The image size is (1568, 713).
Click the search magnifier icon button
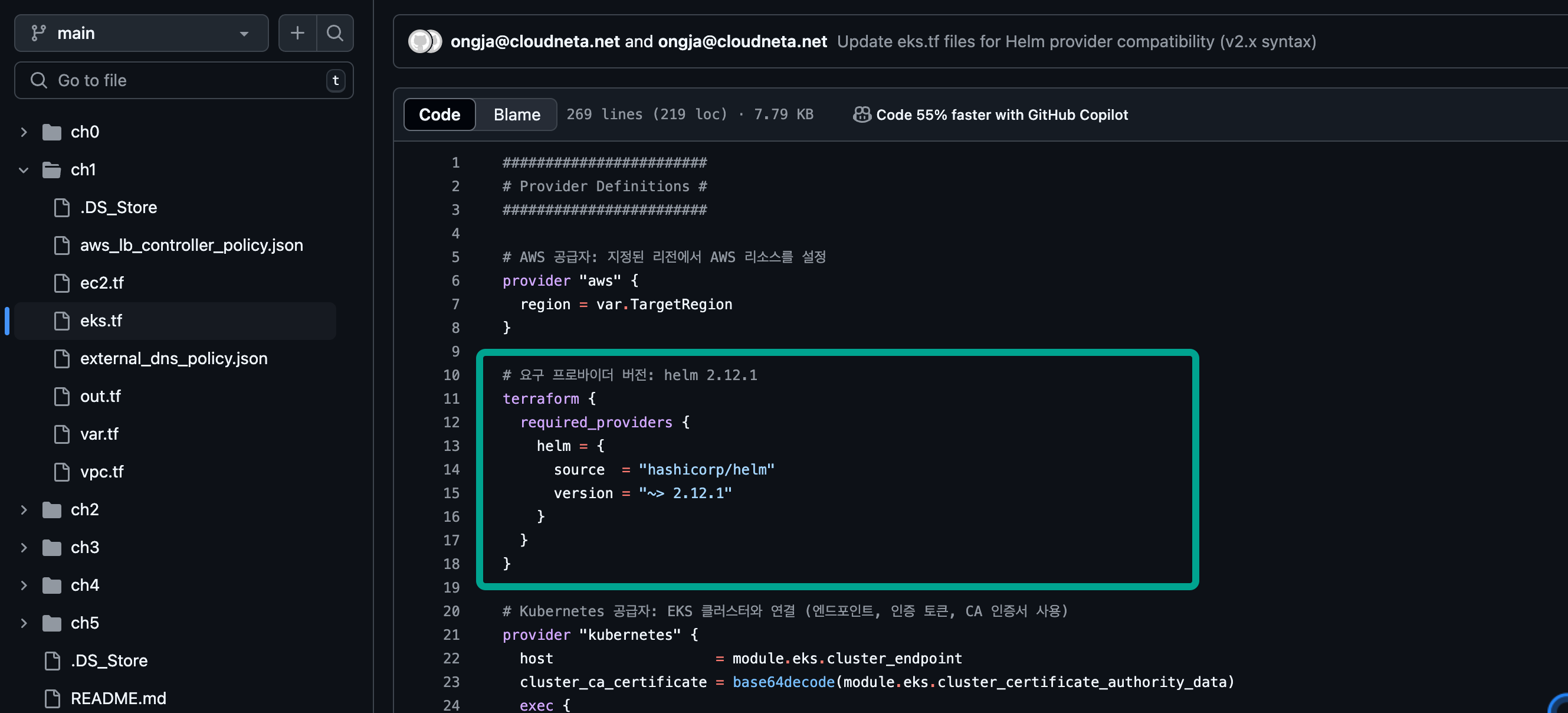click(335, 33)
